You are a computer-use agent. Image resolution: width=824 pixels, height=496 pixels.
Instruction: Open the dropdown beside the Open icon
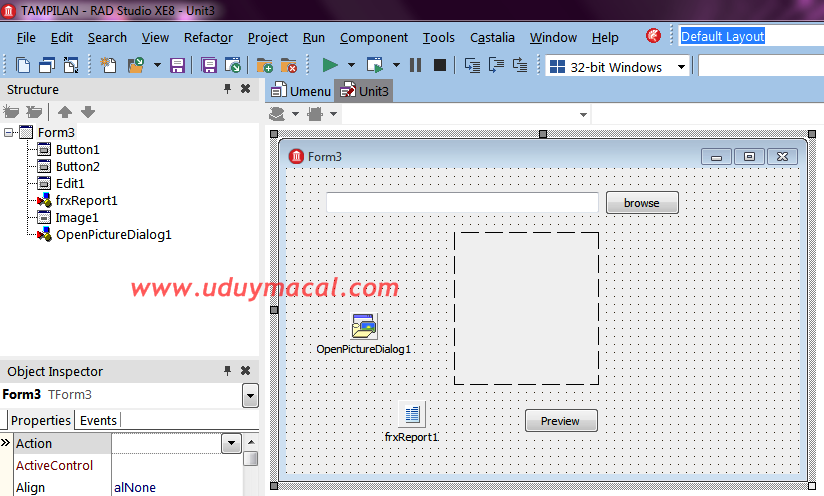coord(157,65)
